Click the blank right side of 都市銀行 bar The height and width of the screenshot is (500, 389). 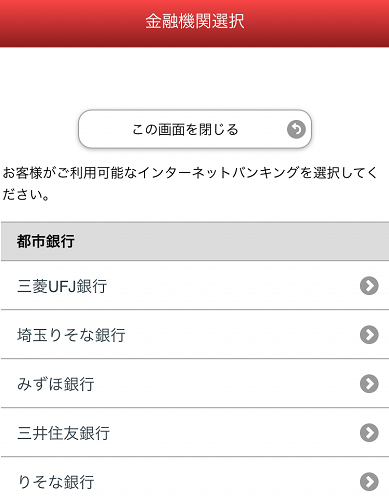tap(233, 241)
